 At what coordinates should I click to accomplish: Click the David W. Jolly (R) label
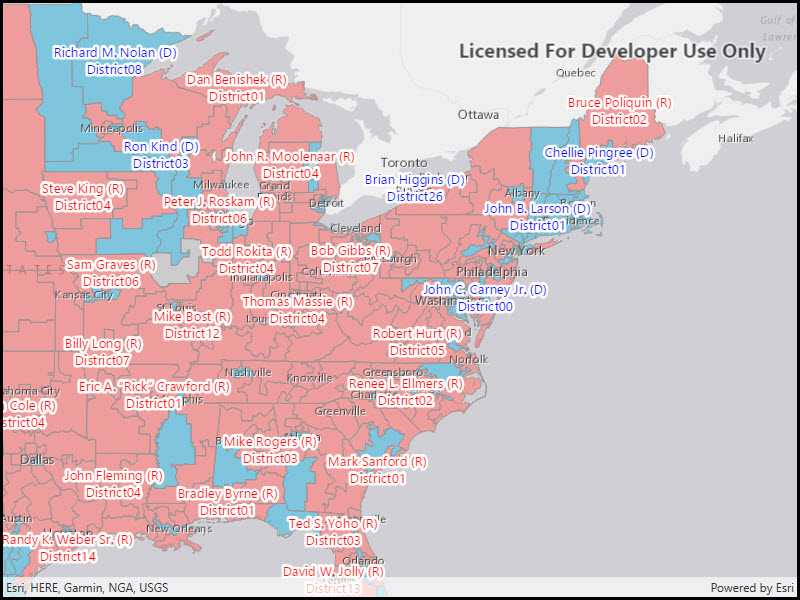tap(333, 570)
